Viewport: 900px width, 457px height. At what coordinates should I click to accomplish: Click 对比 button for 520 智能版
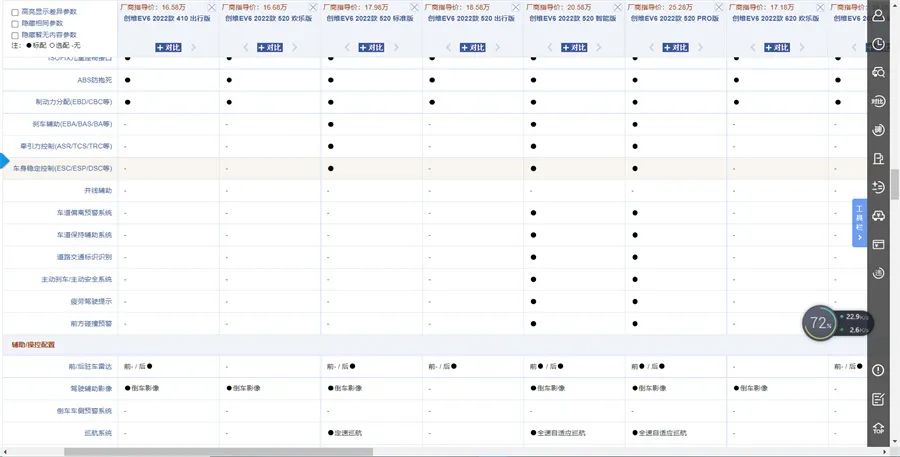pyautogui.click(x=574, y=47)
